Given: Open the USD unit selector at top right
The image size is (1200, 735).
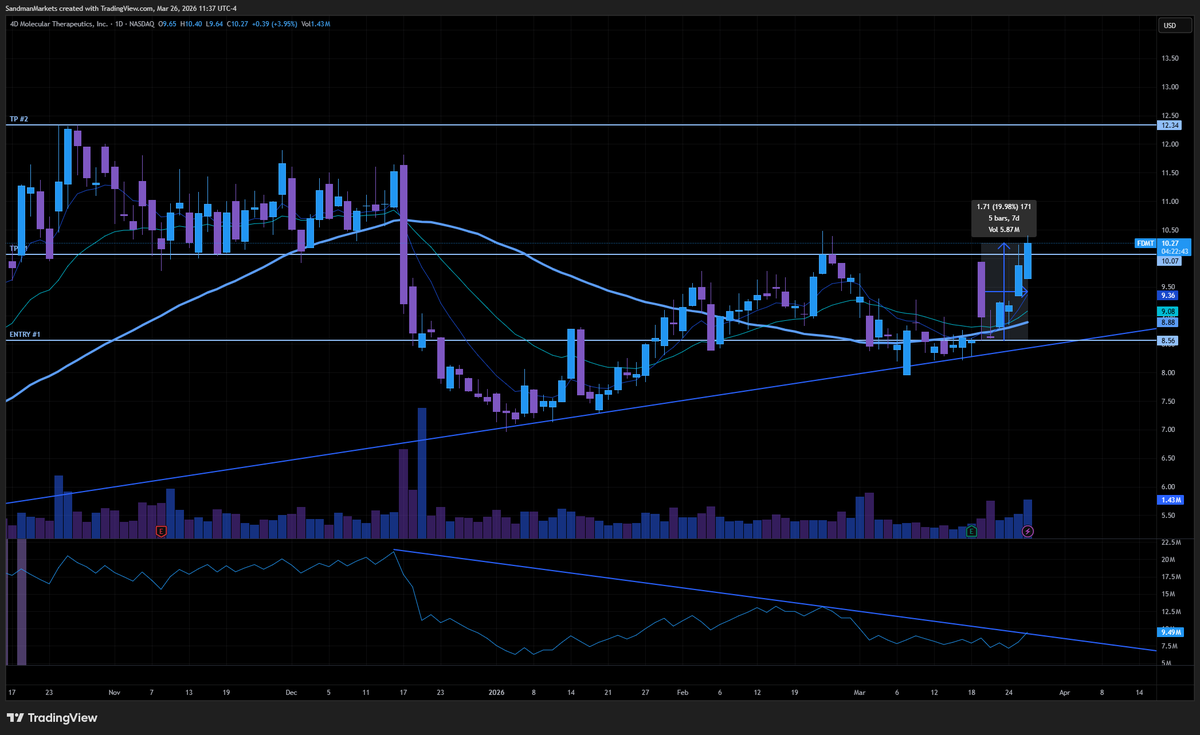Looking at the screenshot, I should point(1168,25).
